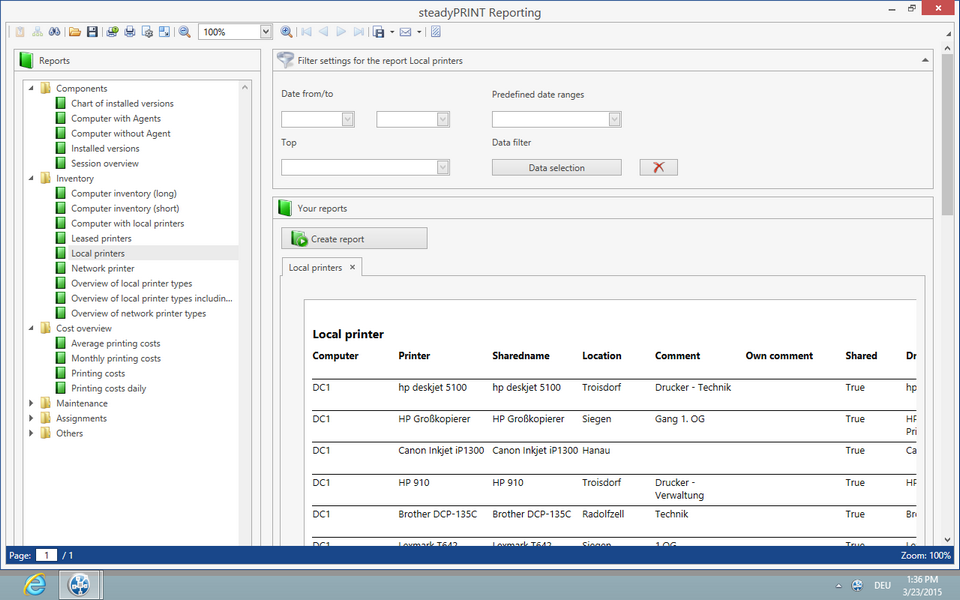Click the network tray icon

pyautogui.click(x=857, y=586)
